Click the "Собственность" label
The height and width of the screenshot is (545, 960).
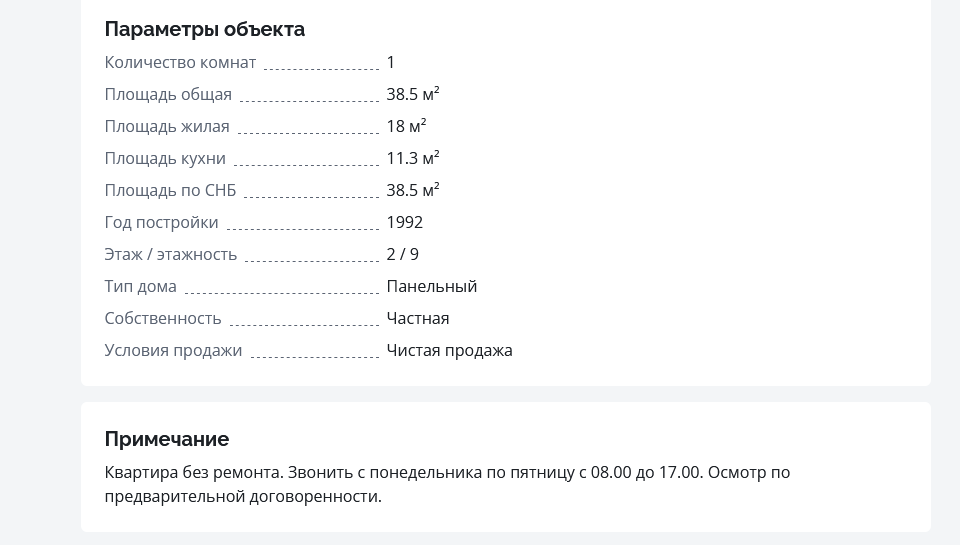(x=163, y=318)
